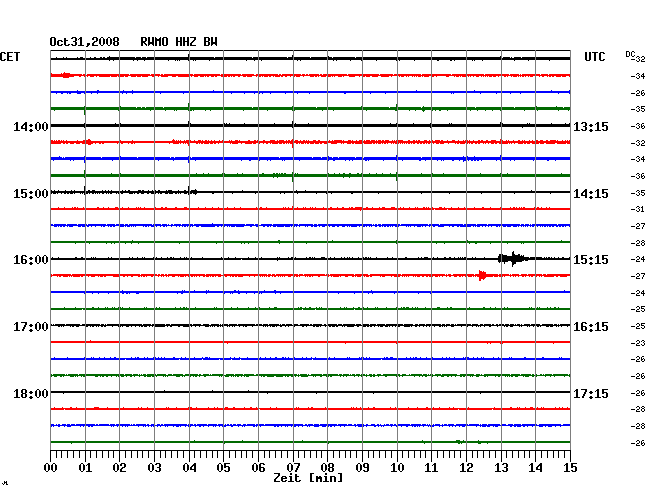Click minute tick label 12
The width and height of the screenshot is (650, 494).
point(466,468)
